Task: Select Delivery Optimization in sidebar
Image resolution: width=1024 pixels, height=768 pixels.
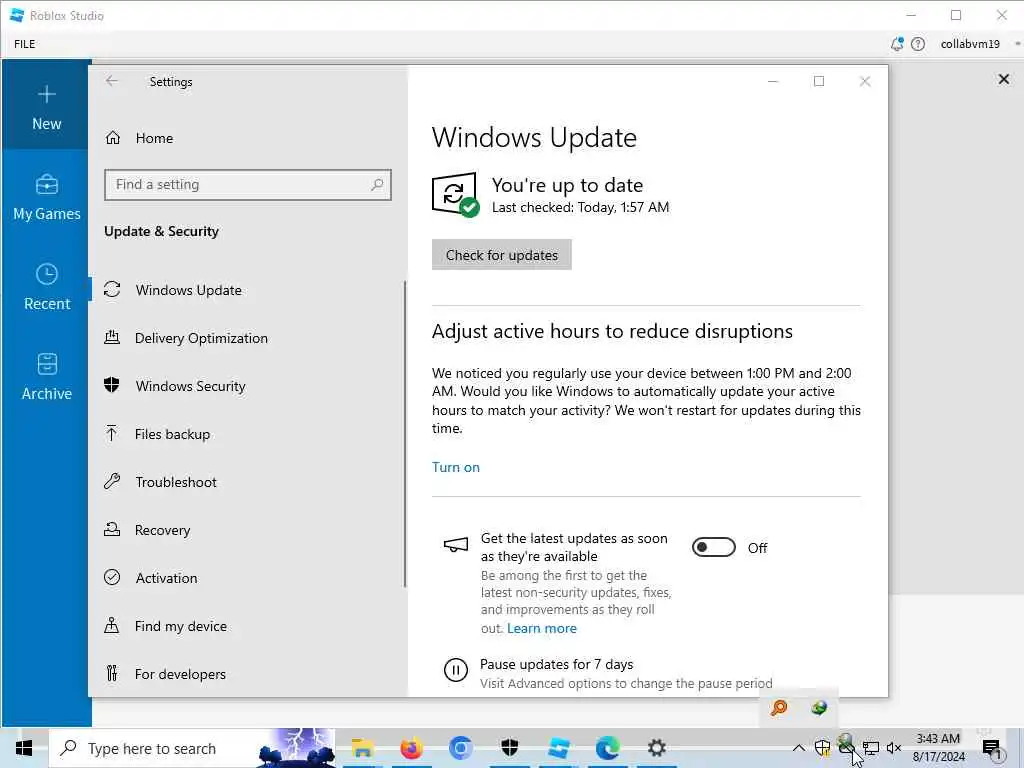Action: [248, 338]
